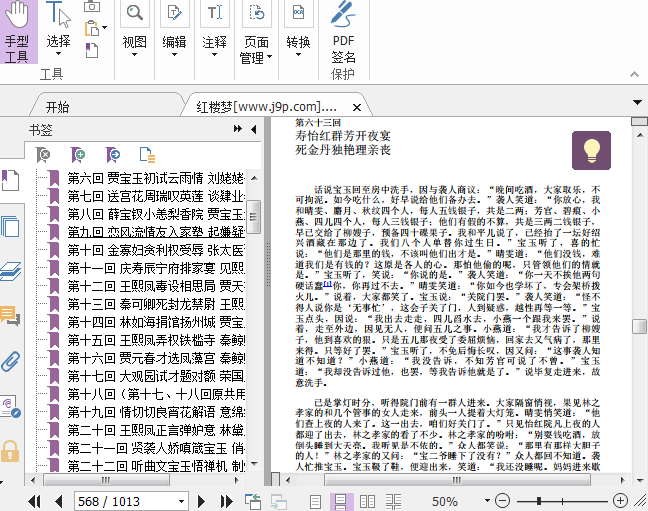Open the page thumbnails side panel icon
The image size is (648, 511).
(x=10, y=227)
